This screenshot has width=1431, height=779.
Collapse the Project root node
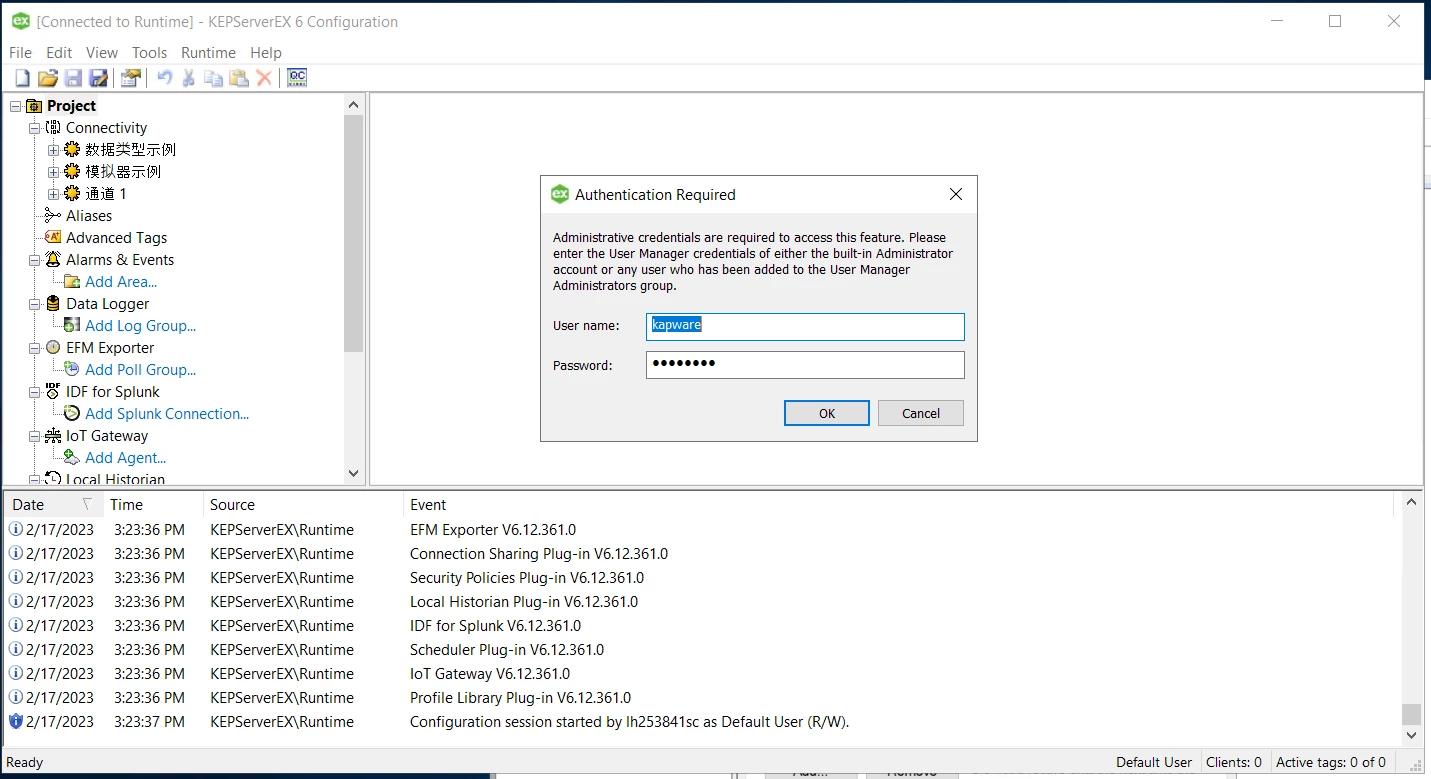coord(15,106)
